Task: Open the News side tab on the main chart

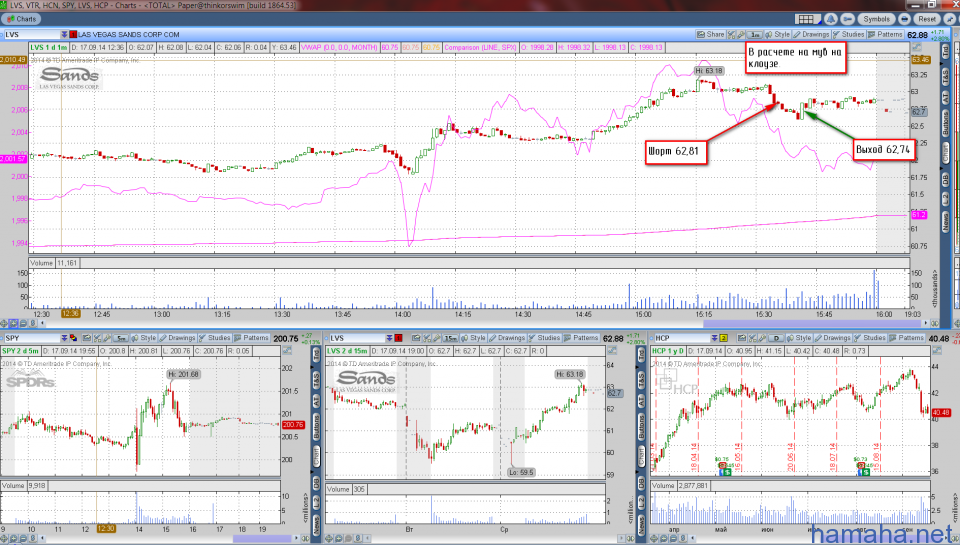Action: (x=945, y=222)
